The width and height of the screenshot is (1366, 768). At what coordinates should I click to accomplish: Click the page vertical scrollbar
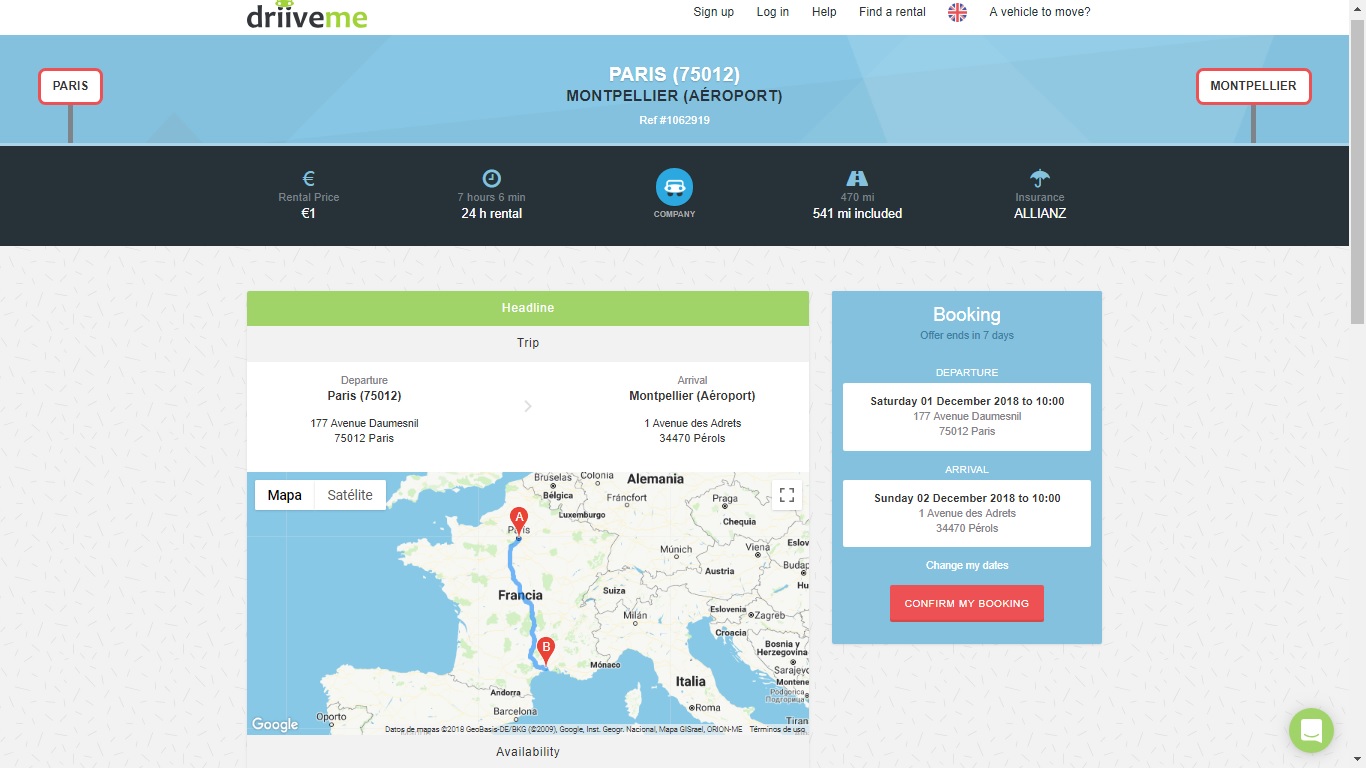coord(1357,384)
